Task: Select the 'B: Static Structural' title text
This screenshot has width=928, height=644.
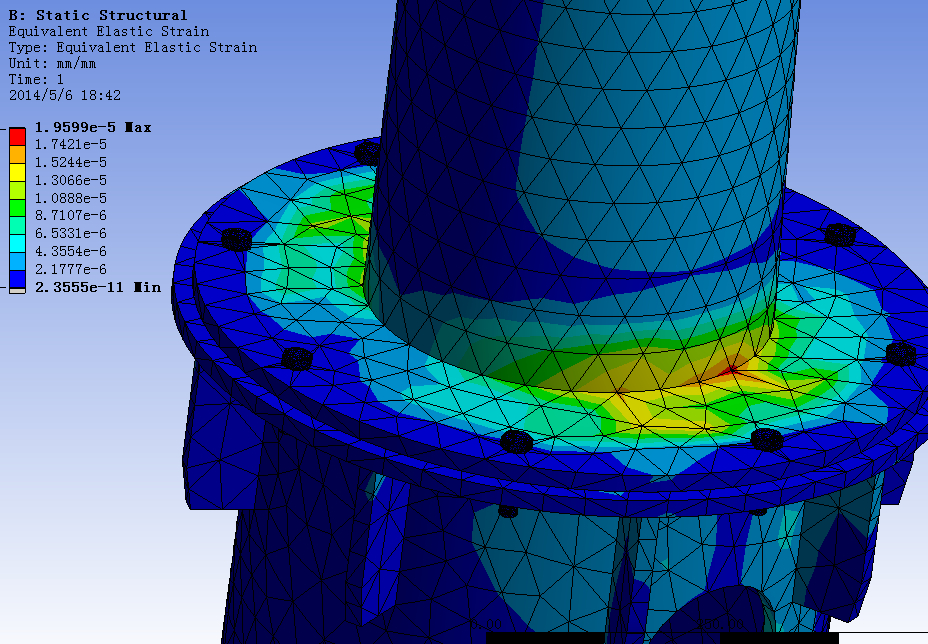Action: (98, 15)
